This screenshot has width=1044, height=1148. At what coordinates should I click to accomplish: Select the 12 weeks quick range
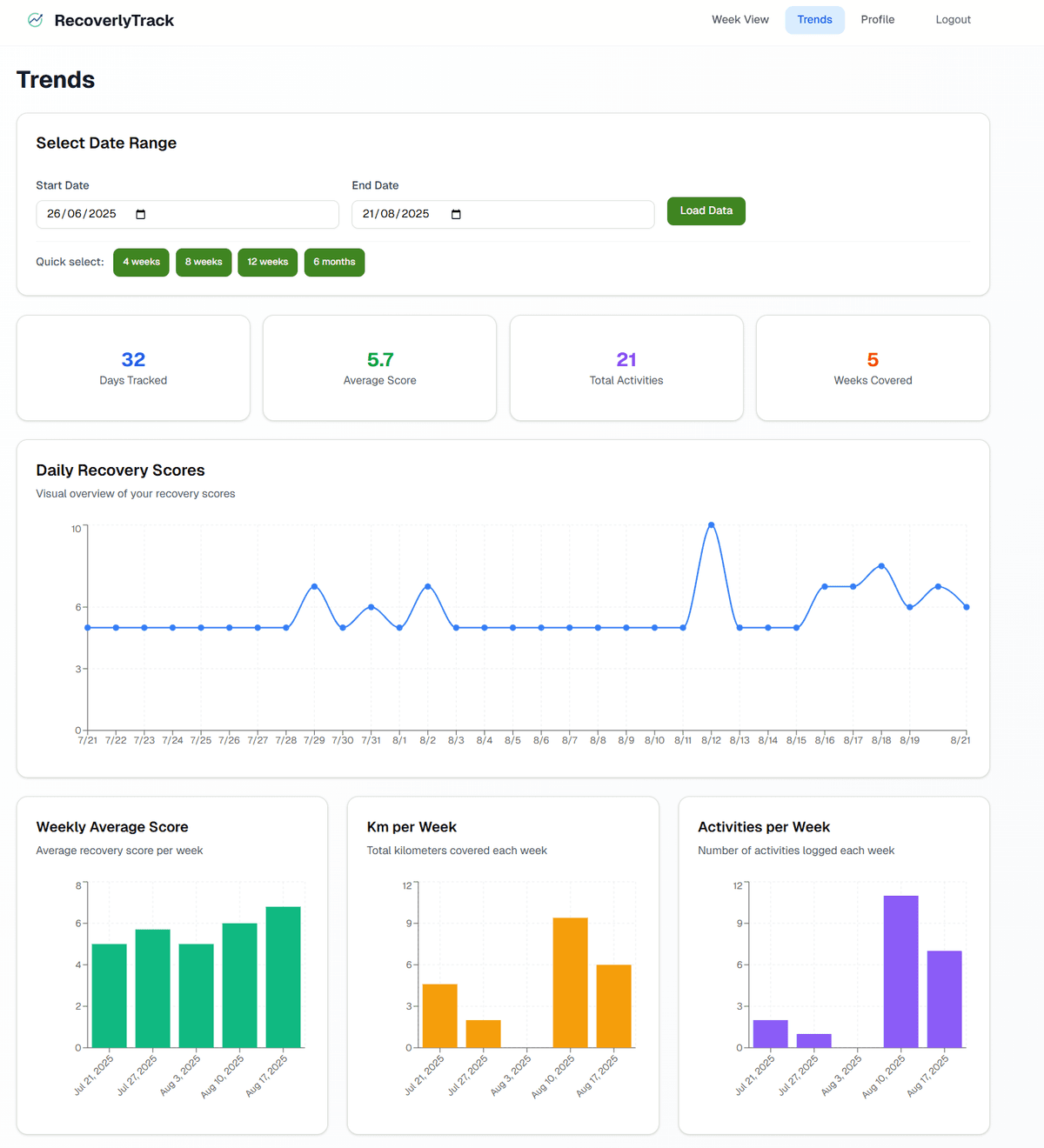267,262
